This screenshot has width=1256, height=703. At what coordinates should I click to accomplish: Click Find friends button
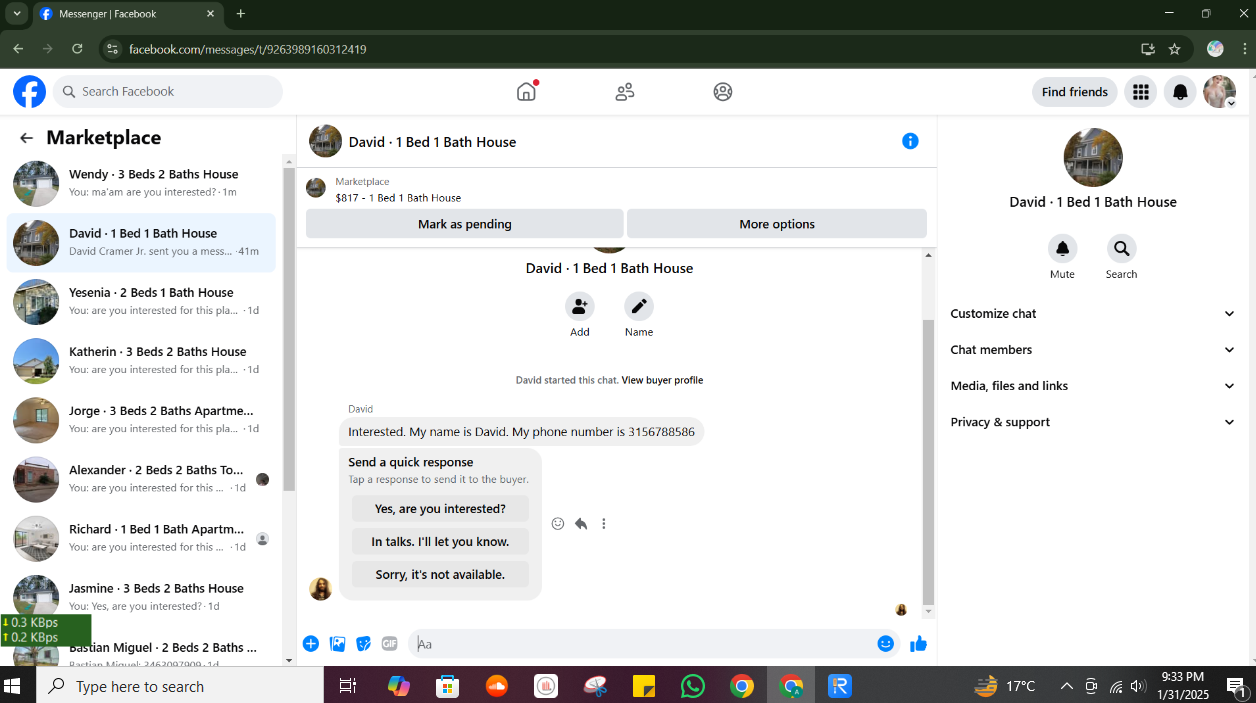1075,92
